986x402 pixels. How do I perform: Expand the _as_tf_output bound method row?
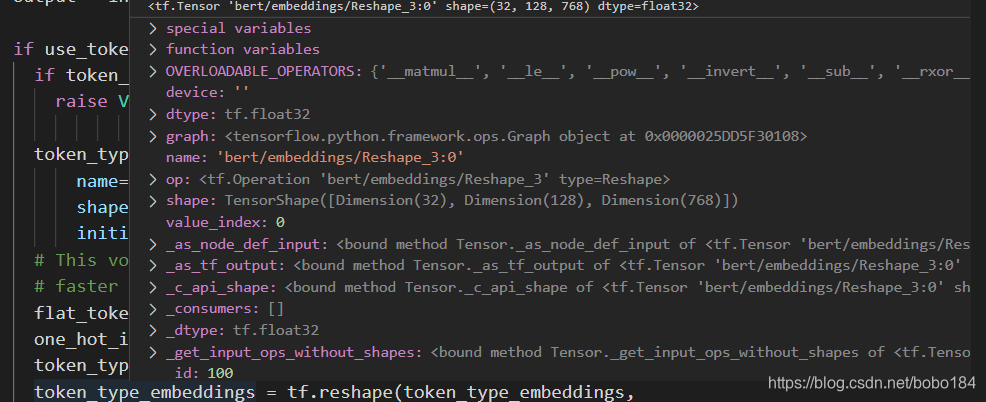(152, 265)
